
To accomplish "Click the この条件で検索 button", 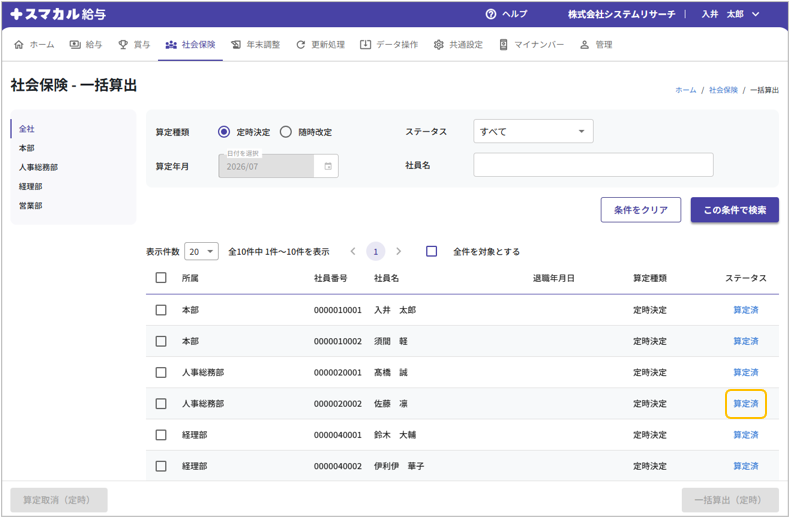I will coord(734,210).
